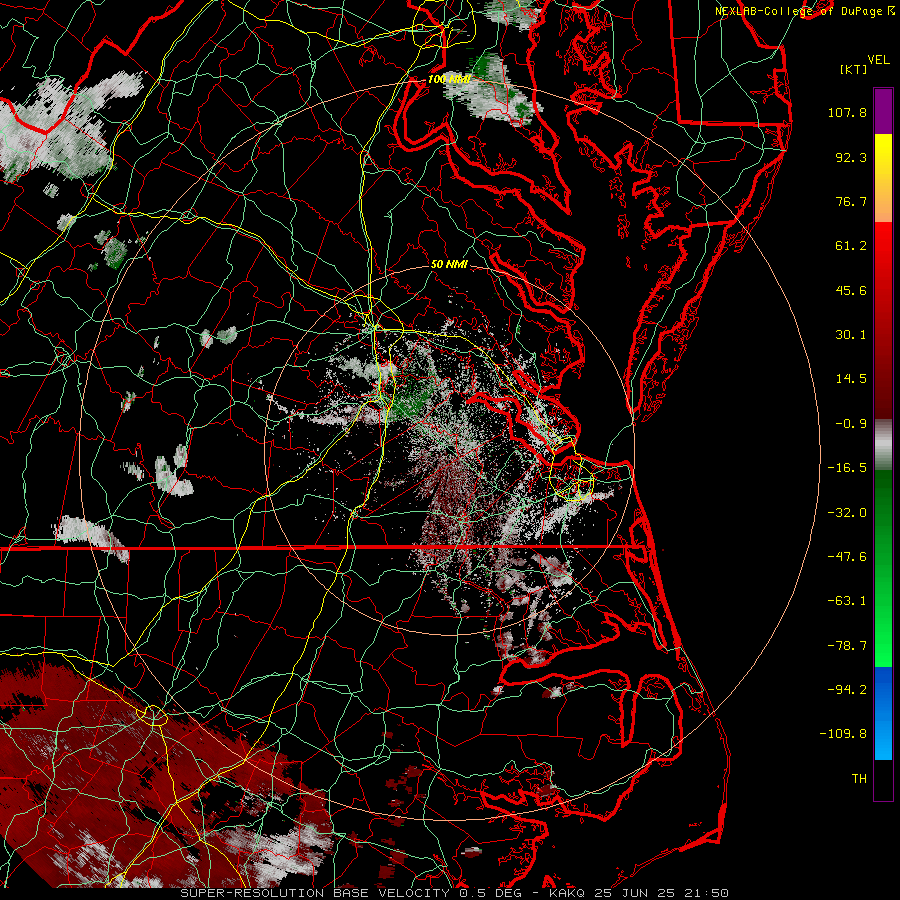Click the -16.5 legend value
Screen dimensions: 900x900
847,468
